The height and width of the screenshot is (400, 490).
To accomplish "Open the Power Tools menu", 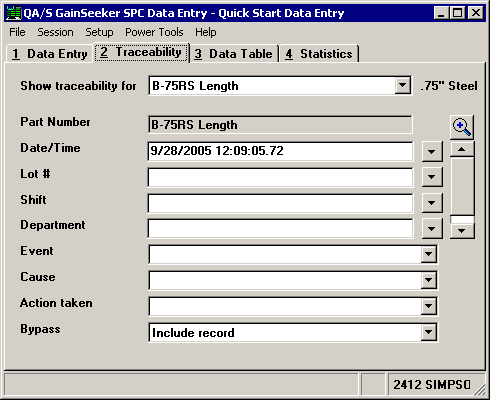I will tap(154, 32).
